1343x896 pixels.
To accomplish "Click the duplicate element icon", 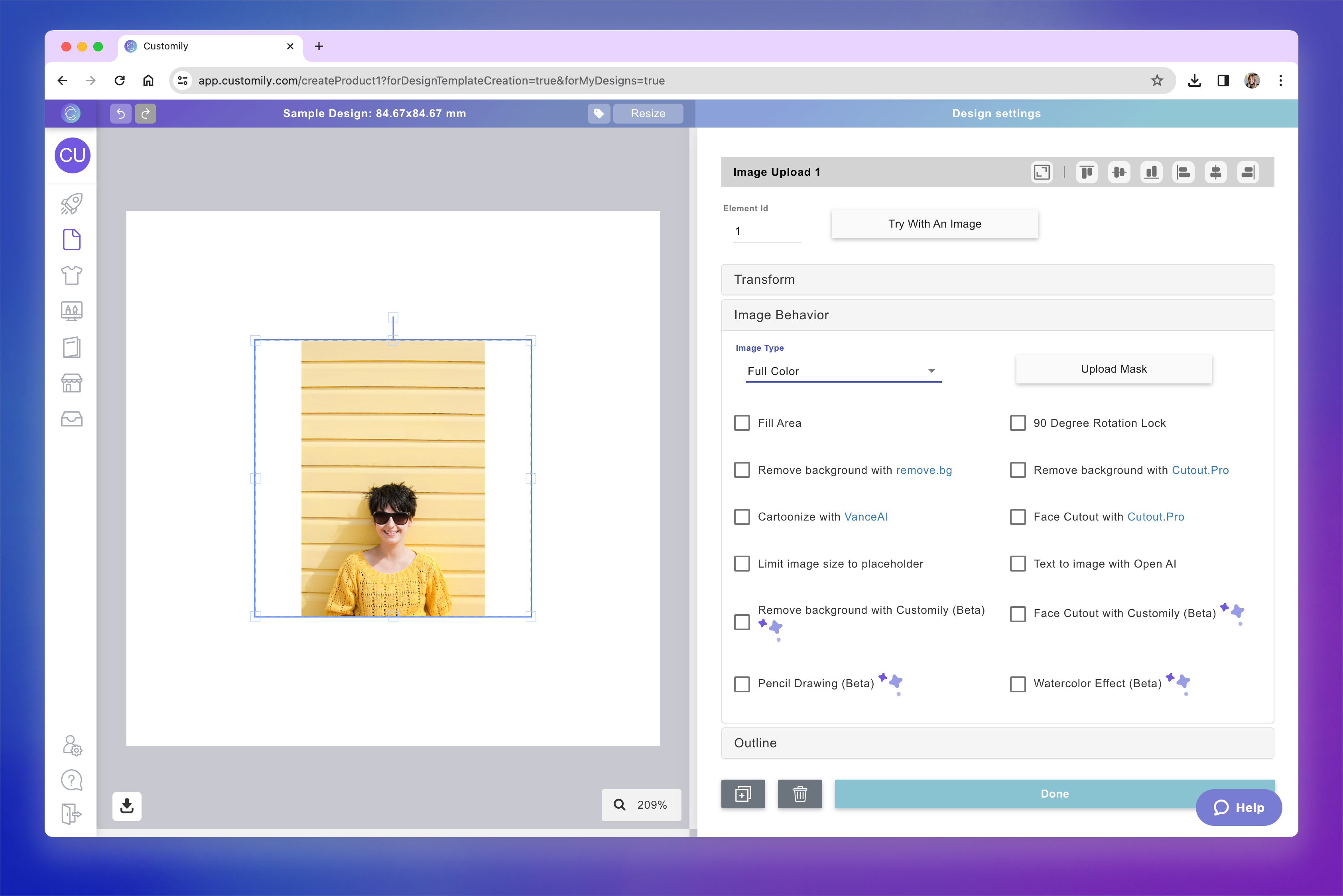I will 743,794.
